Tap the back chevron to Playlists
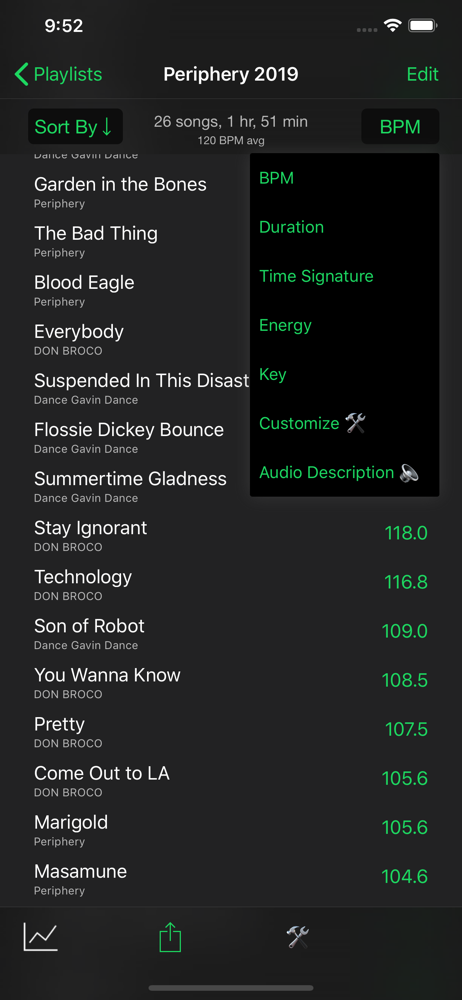This screenshot has height=1000, width=462. 21,75
